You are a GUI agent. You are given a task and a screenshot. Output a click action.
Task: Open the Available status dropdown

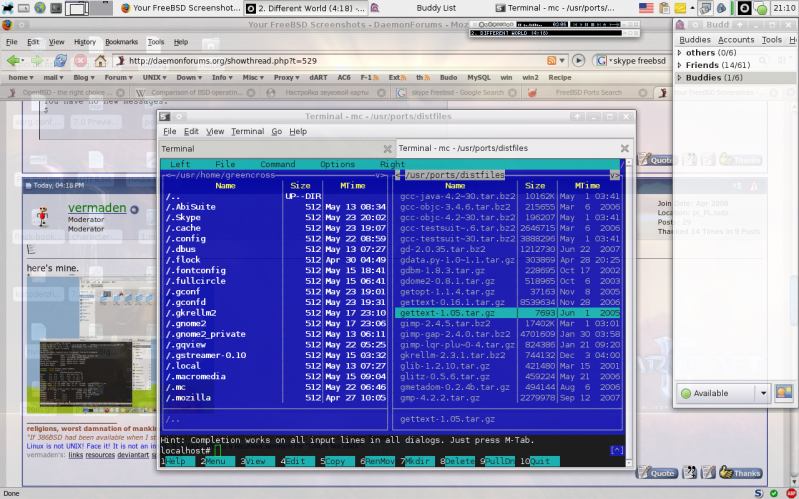point(762,393)
